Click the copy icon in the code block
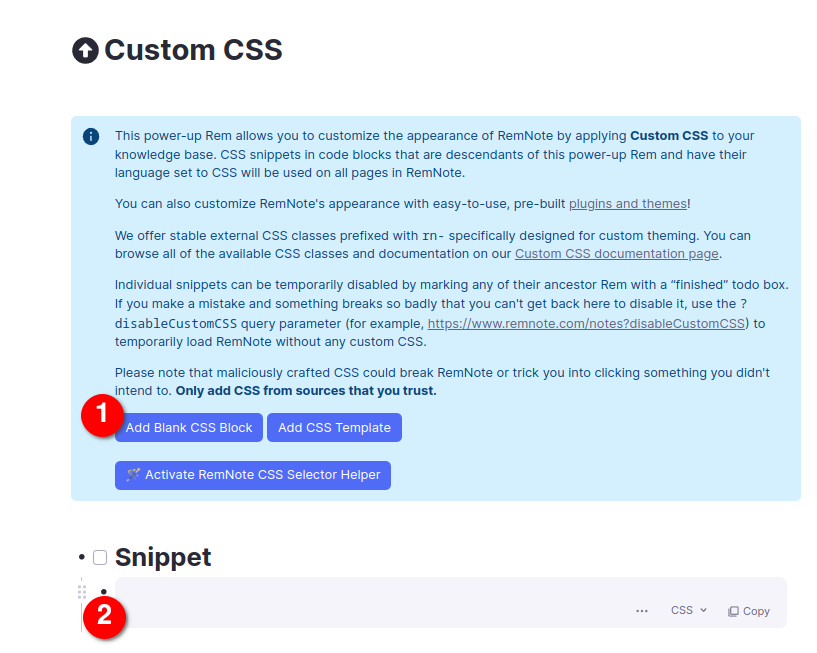The height and width of the screenshot is (653, 817). tap(733, 611)
